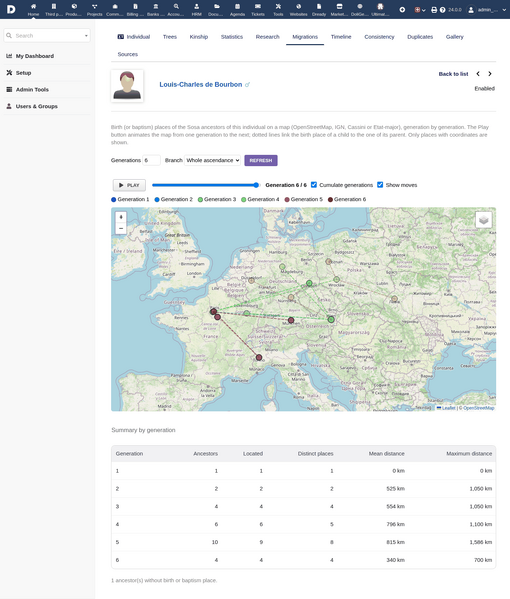Screen dimensions: 510x599
Task: Open the Agenda module
Action: (237, 10)
